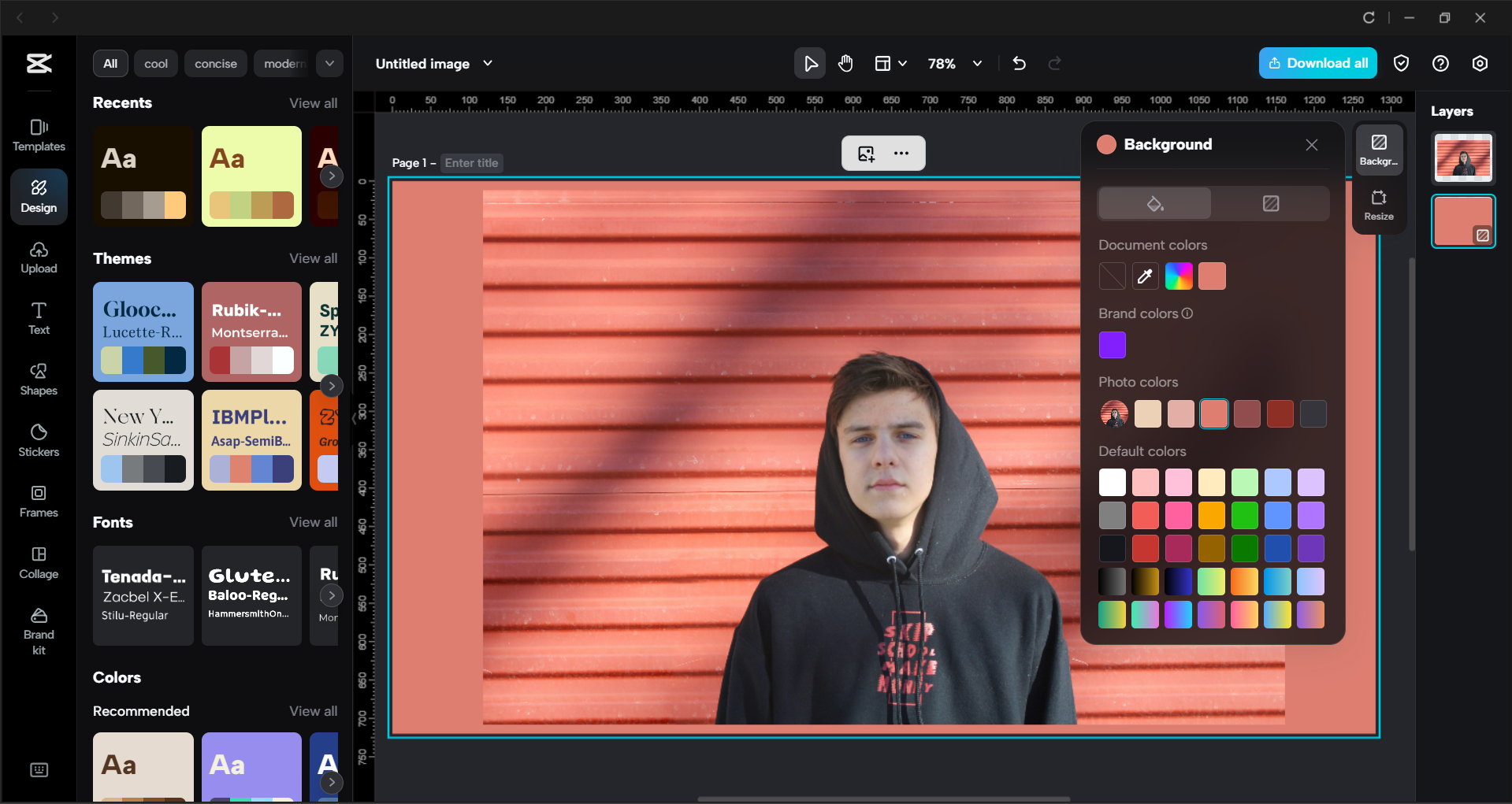Open the Resize tool in the Background panel
1512x804 pixels.
(1379, 205)
